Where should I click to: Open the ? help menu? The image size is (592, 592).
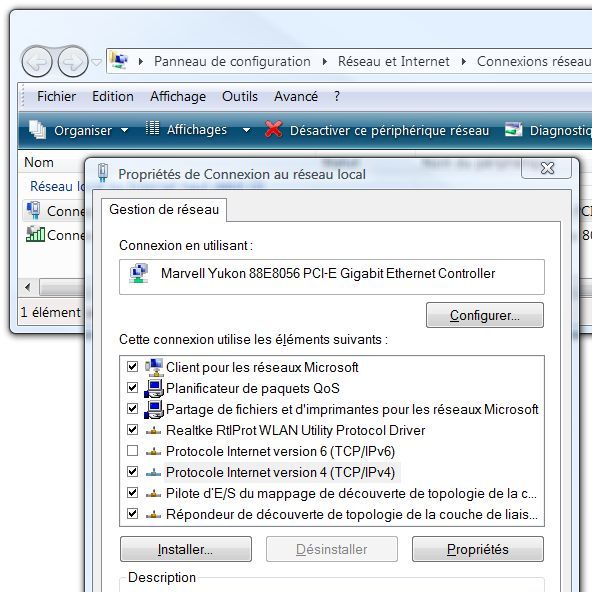coord(337,97)
